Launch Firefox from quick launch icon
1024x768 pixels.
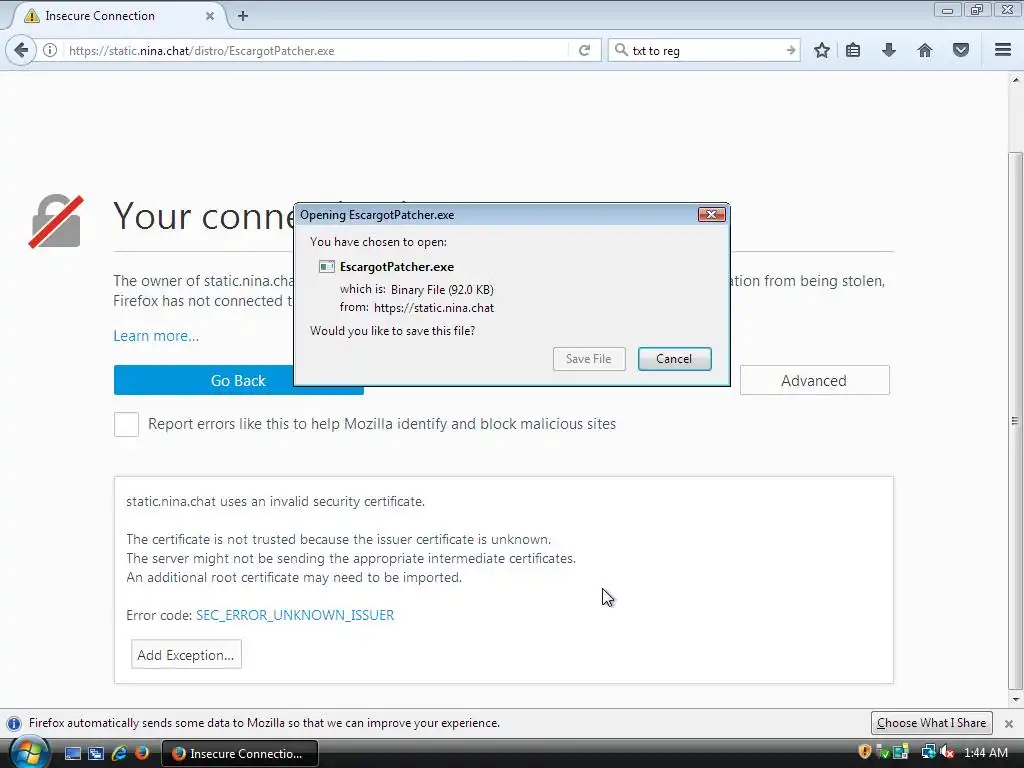(142, 753)
